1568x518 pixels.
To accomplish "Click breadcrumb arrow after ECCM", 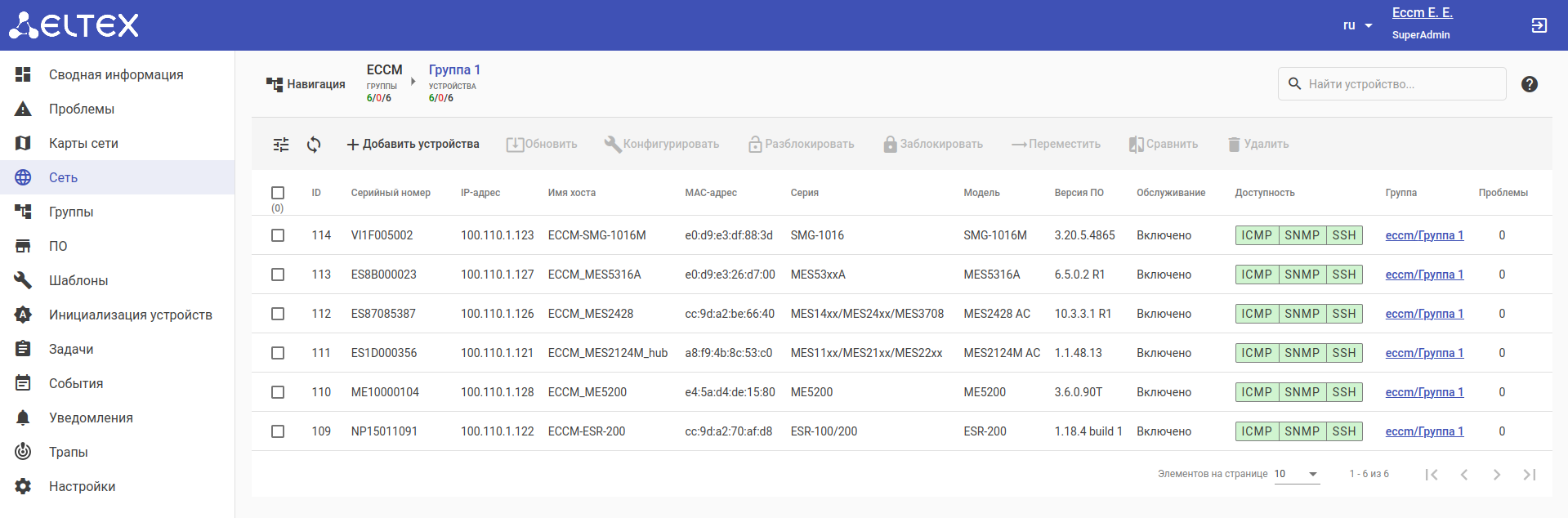I will 413,82.
